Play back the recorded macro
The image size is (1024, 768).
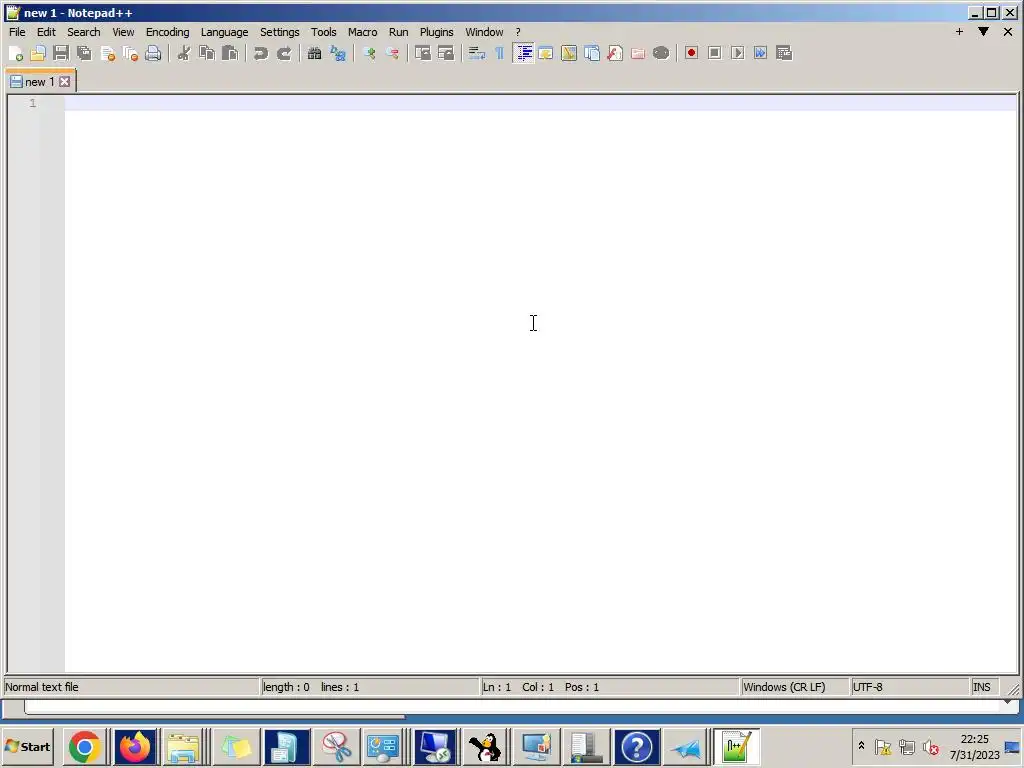coord(737,54)
